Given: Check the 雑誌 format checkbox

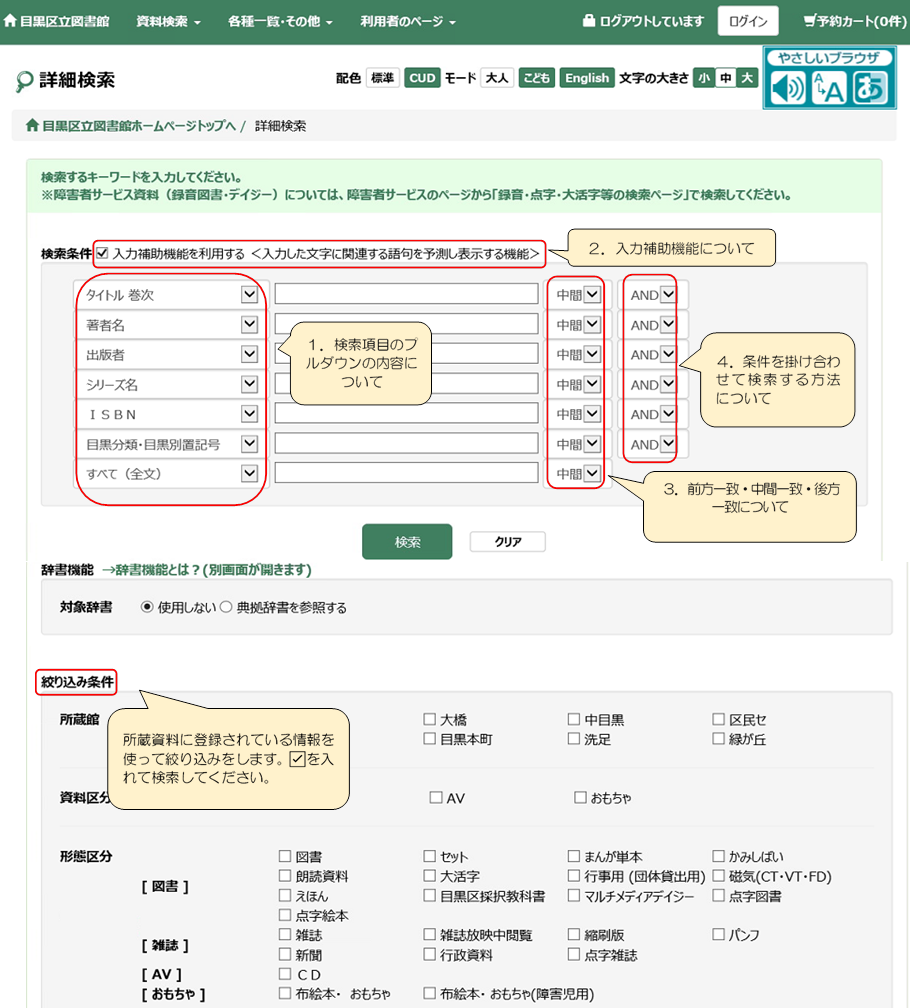Looking at the screenshot, I should [285, 934].
